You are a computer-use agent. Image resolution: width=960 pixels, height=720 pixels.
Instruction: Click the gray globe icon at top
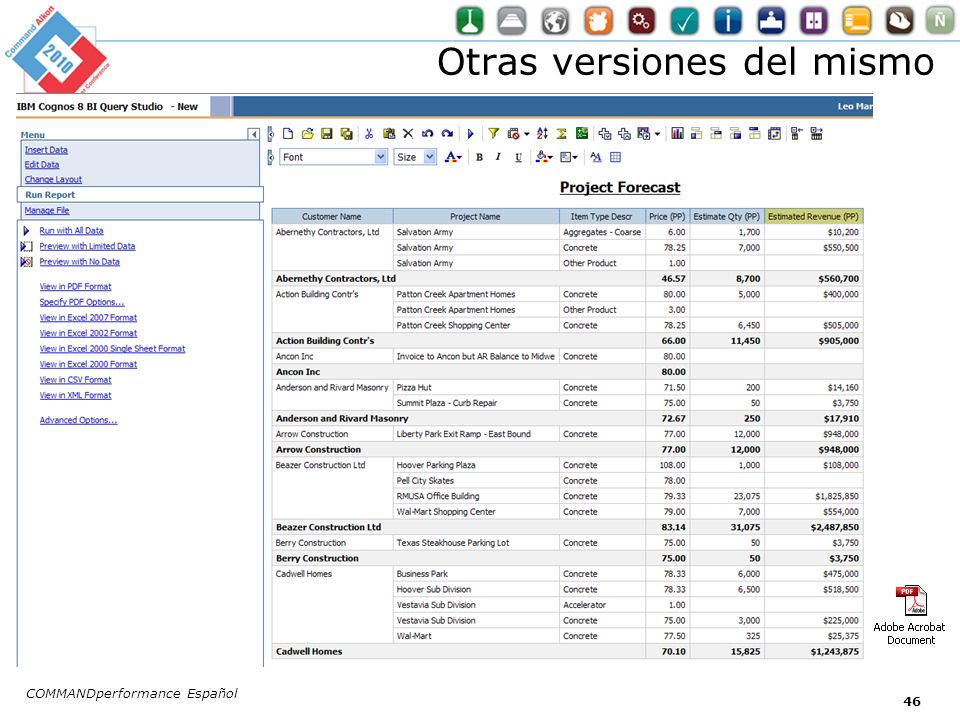click(x=555, y=21)
